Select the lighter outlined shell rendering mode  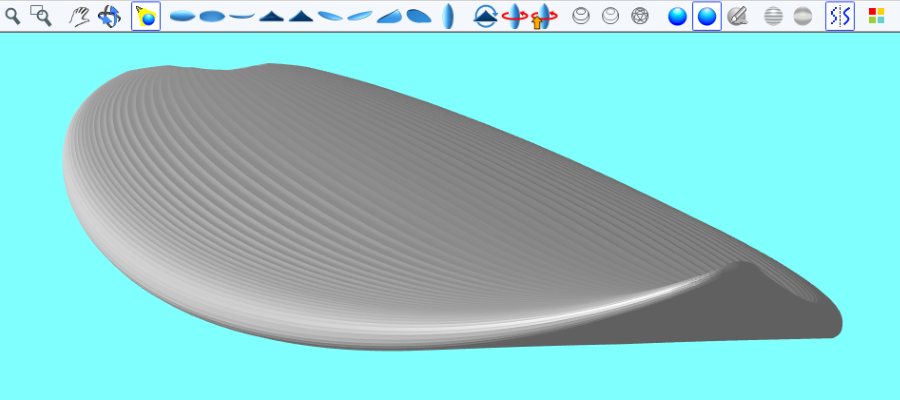point(610,16)
